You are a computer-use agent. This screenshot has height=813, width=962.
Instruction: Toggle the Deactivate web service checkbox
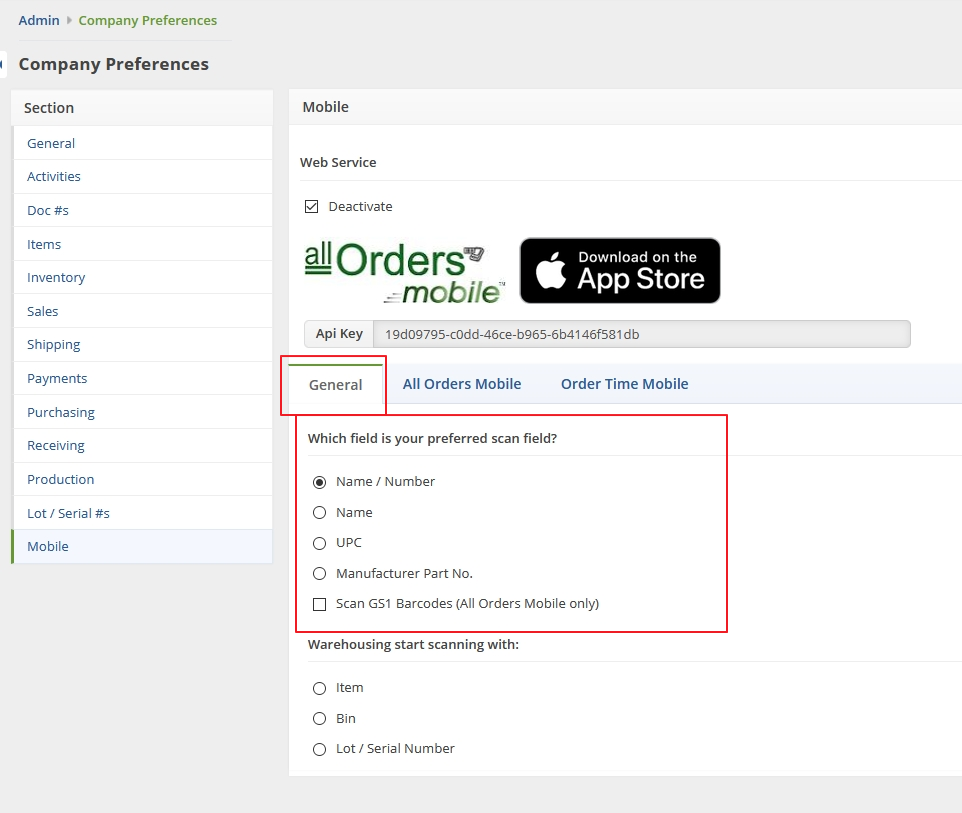click(x=312, y=207)
